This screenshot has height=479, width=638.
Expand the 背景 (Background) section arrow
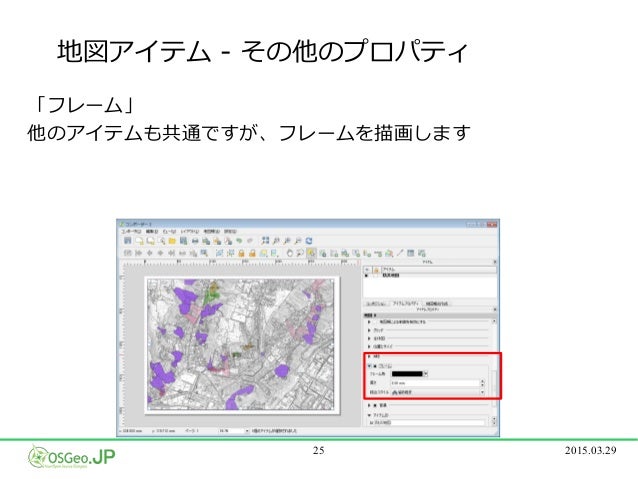369,406
